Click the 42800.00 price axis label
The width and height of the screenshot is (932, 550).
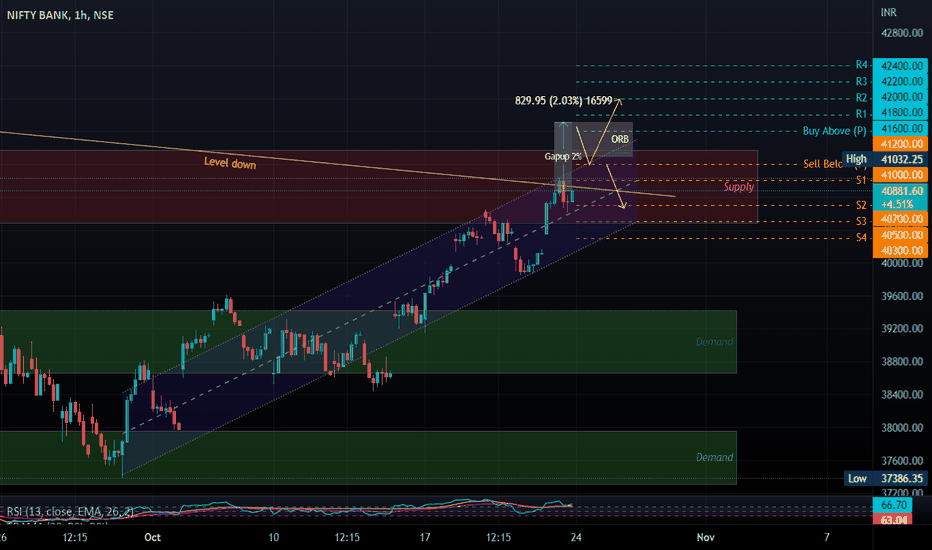pos(902,33)
